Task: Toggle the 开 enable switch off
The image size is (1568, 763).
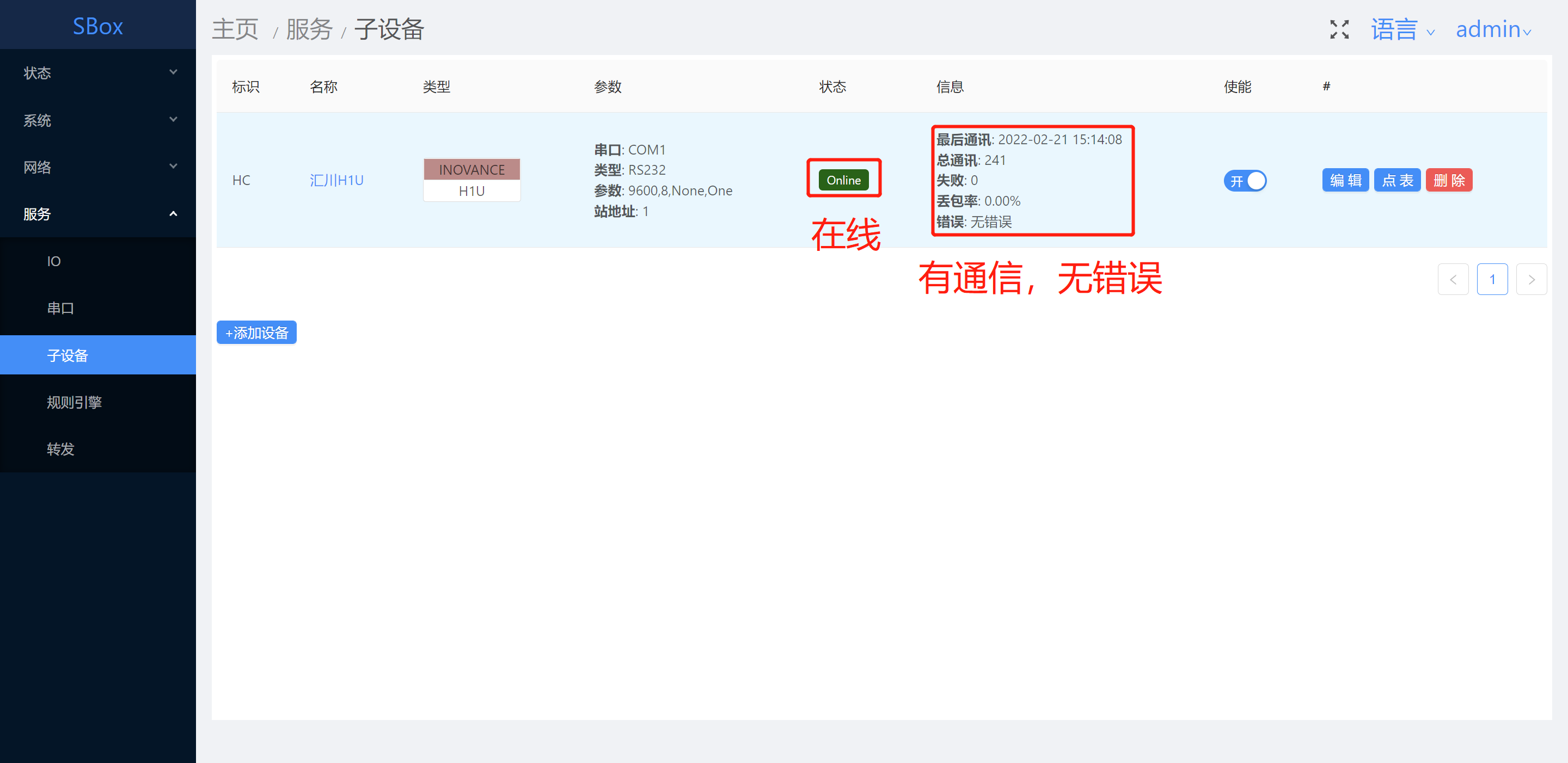Action: (1245, 181)
